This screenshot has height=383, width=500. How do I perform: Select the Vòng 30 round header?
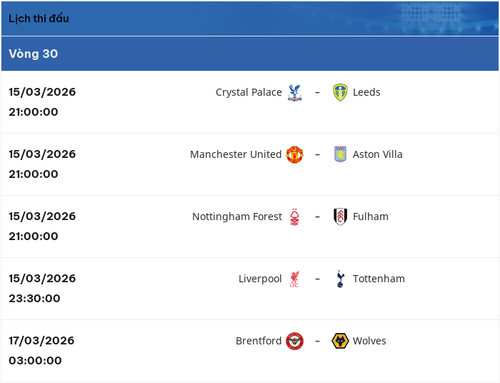[x=250, y=54]
